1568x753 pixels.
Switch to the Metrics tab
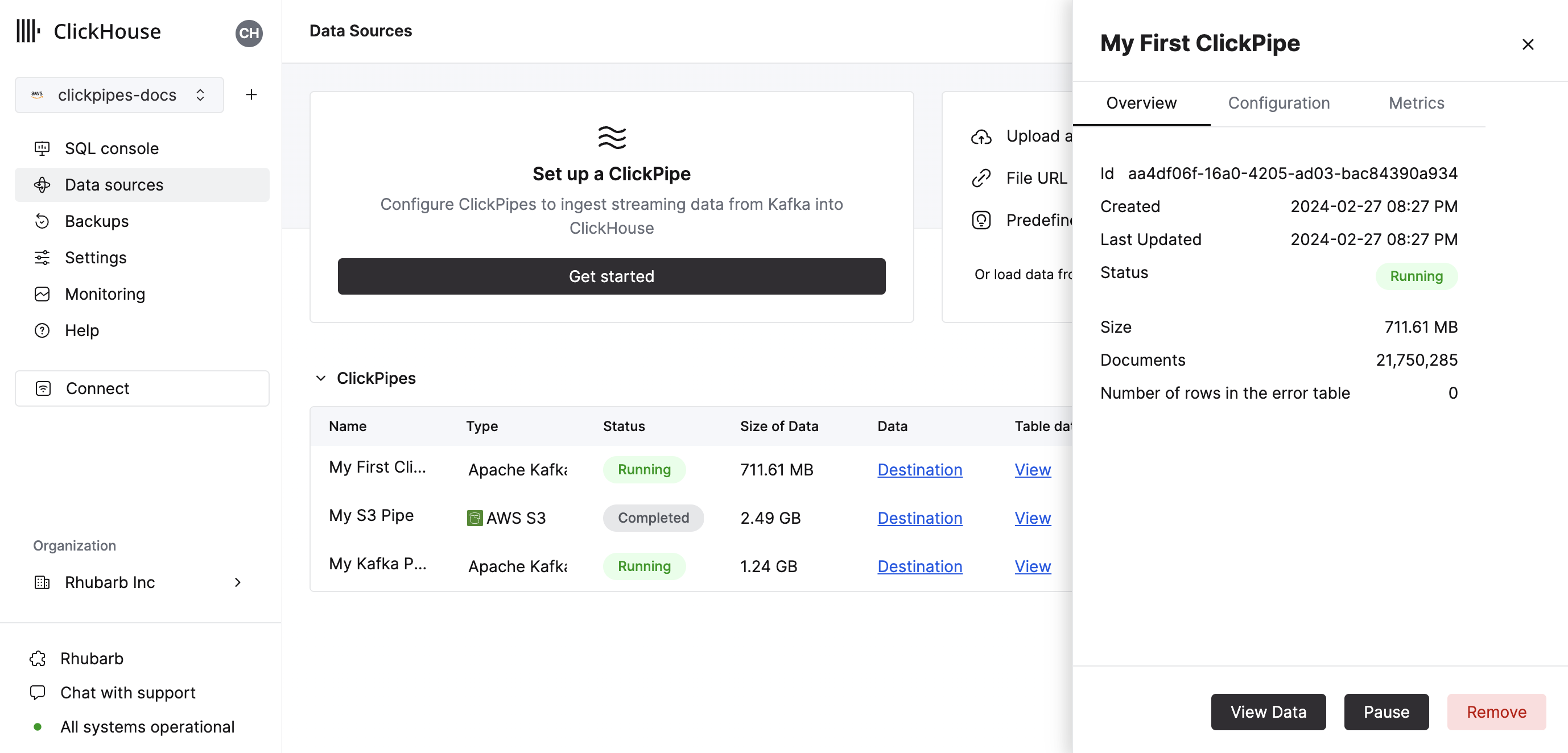coord(1416,103)
